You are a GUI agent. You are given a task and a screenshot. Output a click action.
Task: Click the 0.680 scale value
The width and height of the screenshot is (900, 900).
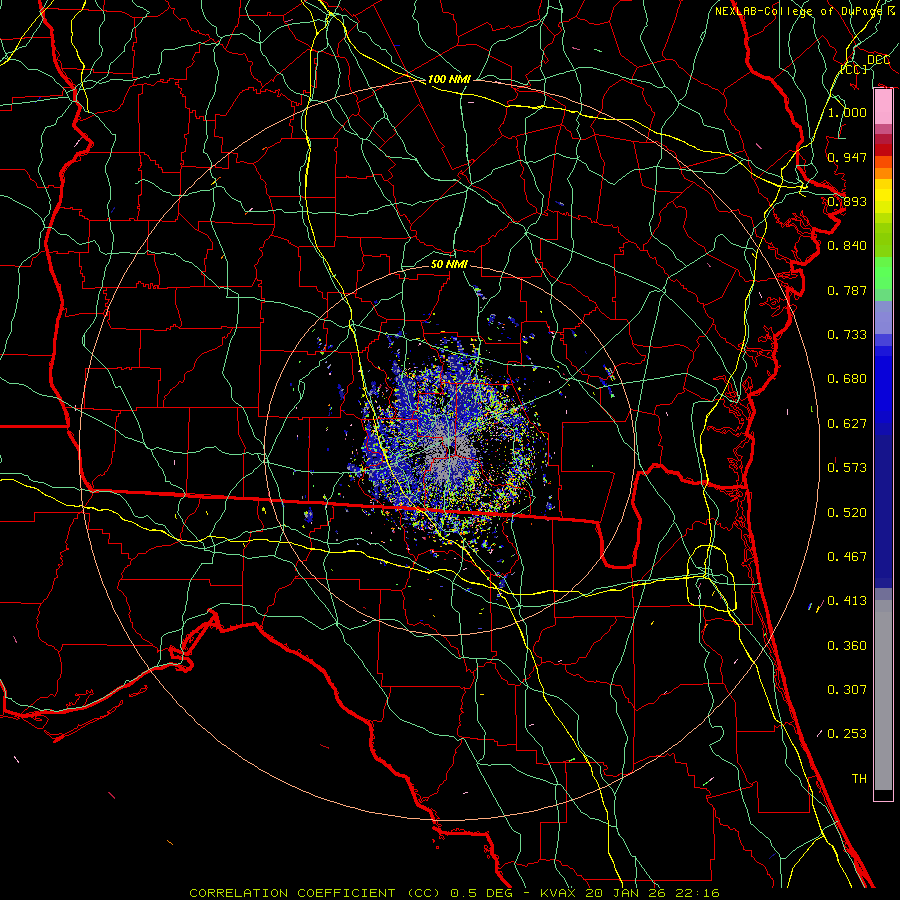[x=847, y=379]
